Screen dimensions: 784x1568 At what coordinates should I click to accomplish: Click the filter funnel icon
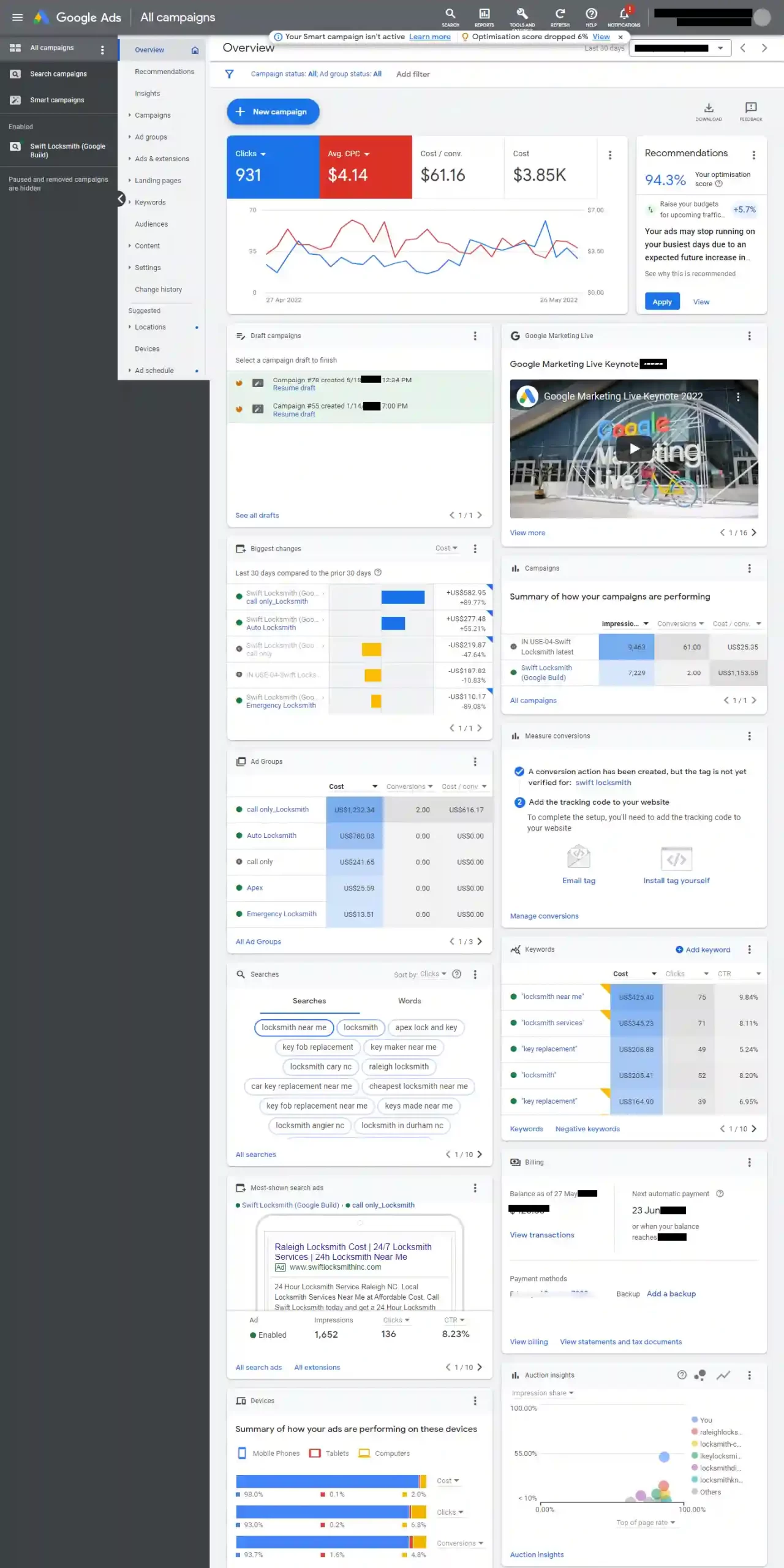[229, 74]
